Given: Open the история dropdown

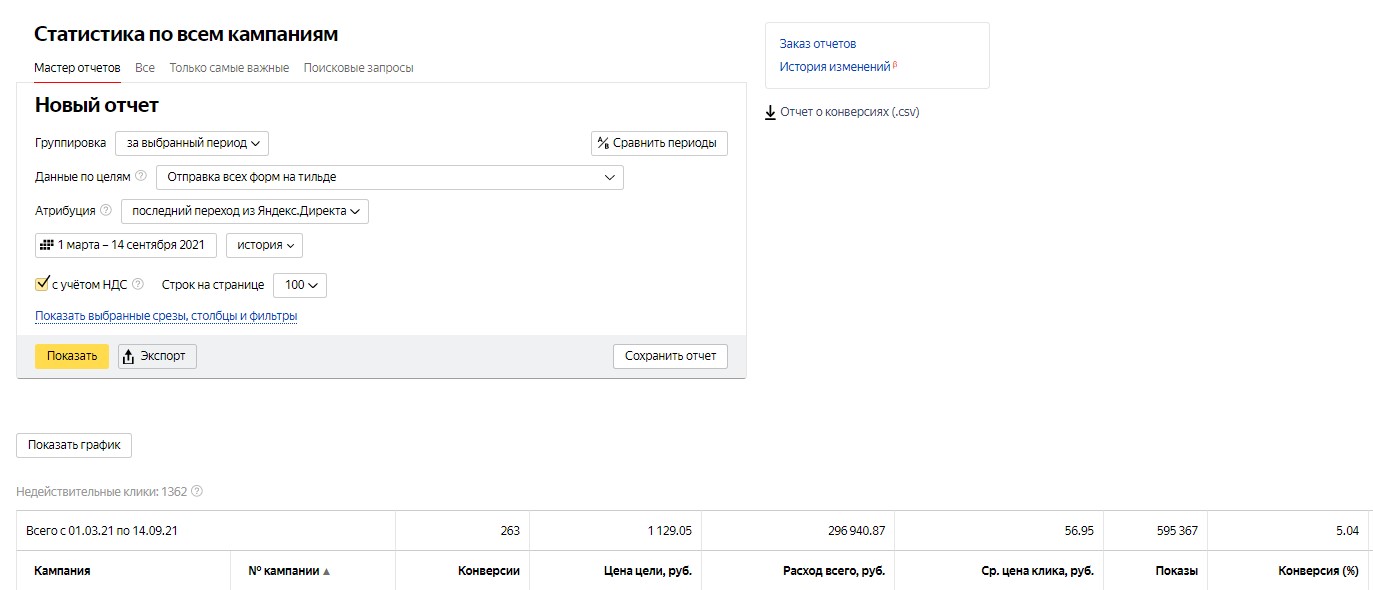Looking at the screenshot, I should tap(264, 245).
